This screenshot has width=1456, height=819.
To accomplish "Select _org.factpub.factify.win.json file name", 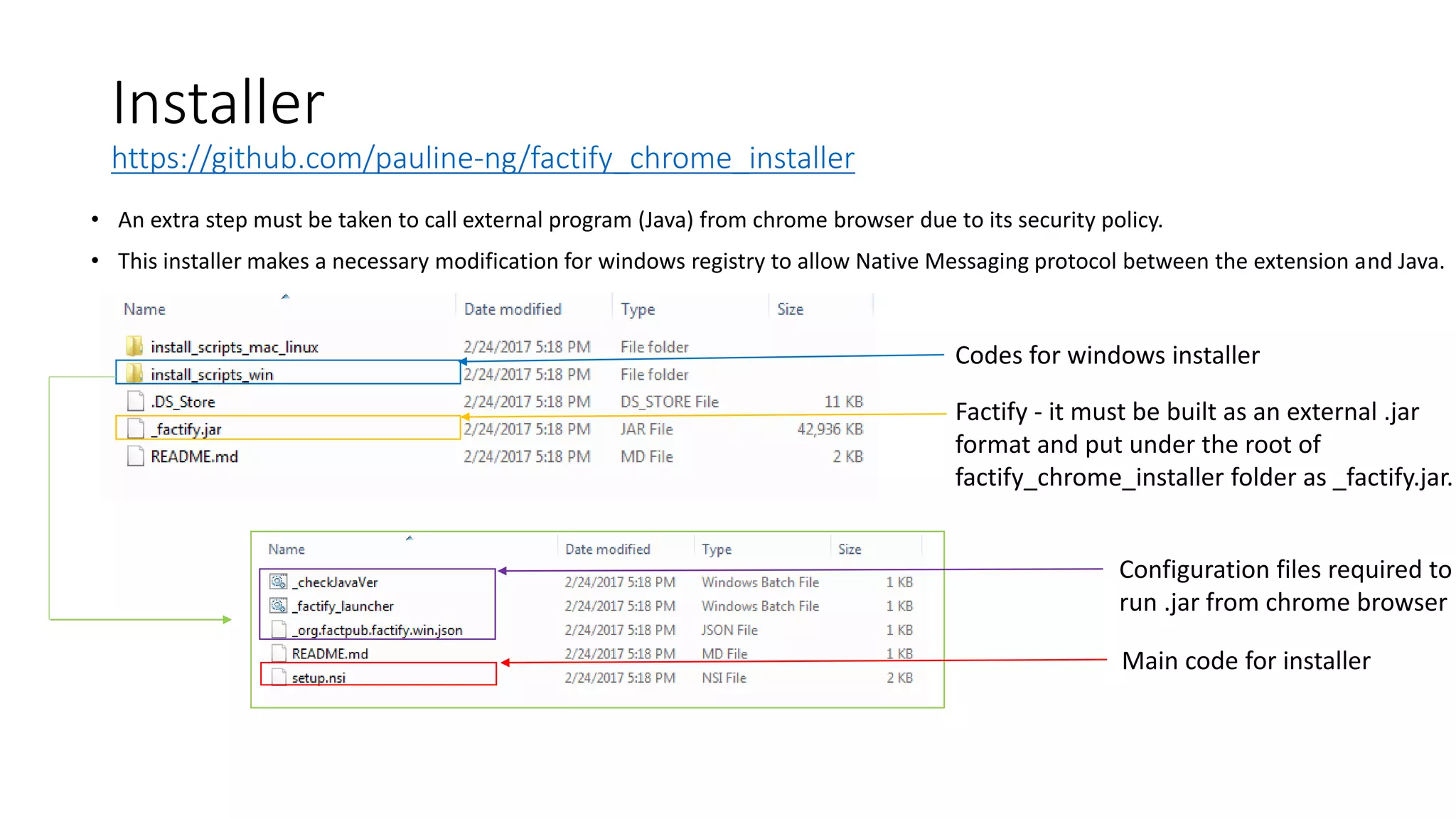I will tap(377, 630).
